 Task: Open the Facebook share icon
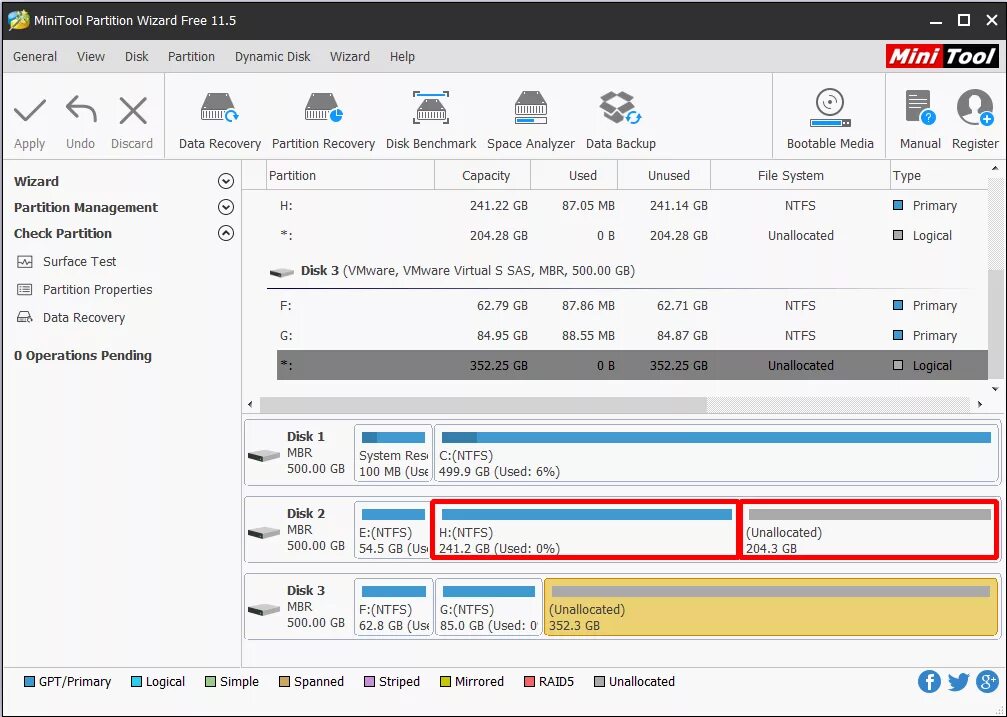click(x=929, y=682)
